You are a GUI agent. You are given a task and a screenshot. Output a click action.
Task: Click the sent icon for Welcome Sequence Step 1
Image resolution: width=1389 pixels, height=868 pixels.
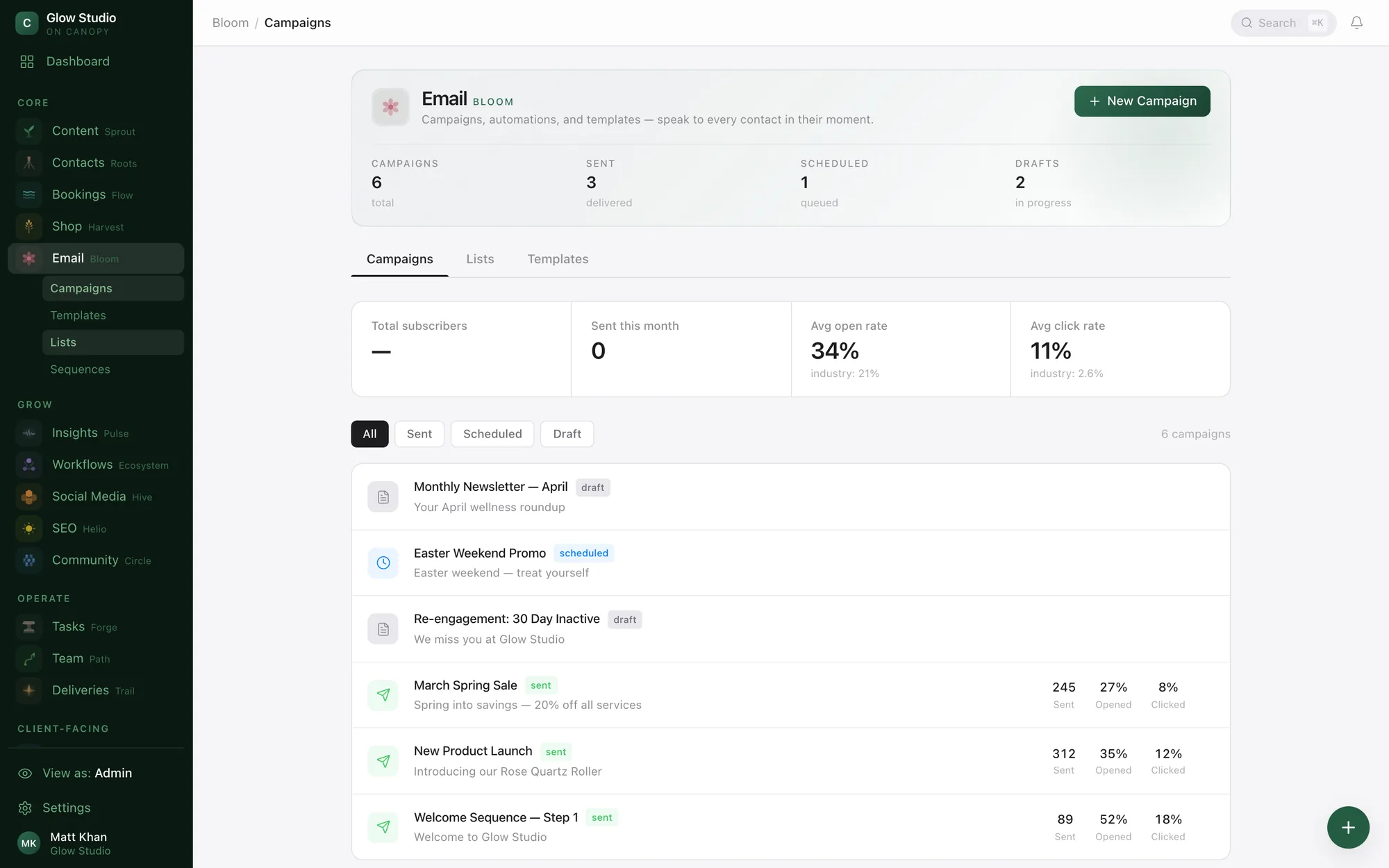pyautogui.click(x=383, y=827)
